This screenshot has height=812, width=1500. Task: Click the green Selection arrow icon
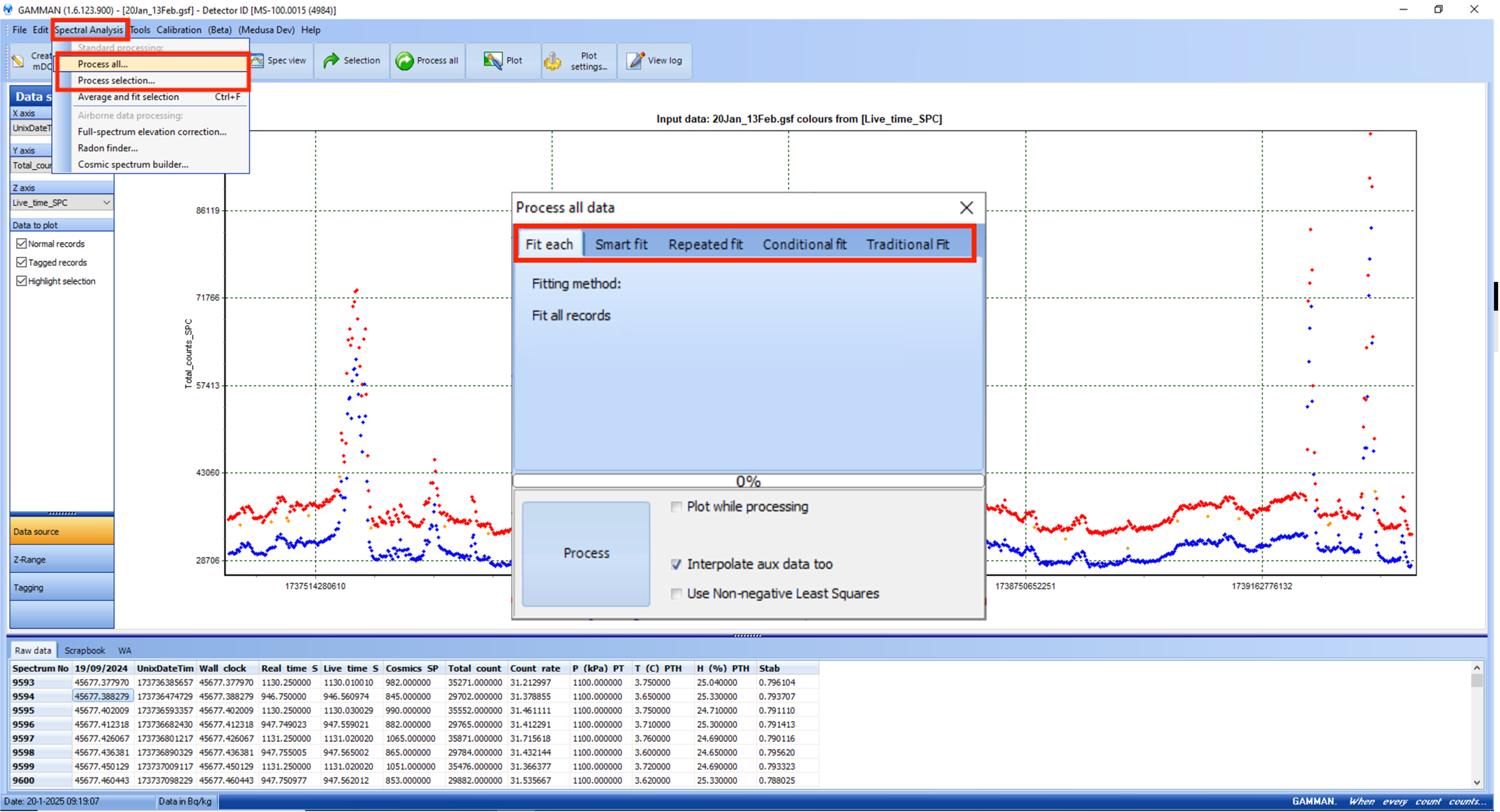coord(331,60)
